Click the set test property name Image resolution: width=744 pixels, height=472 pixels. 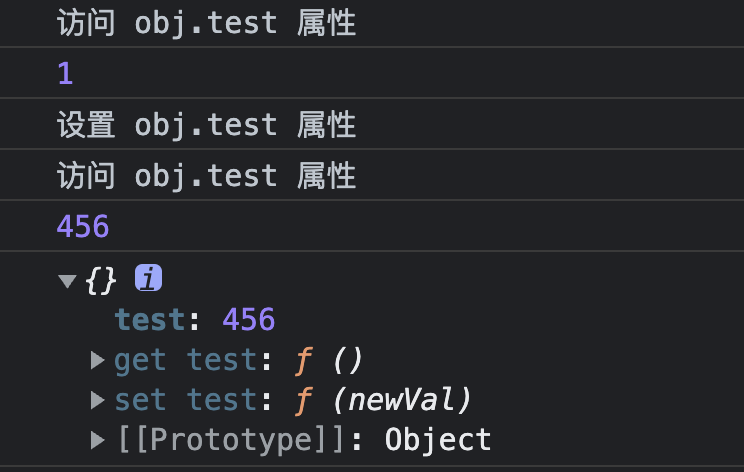pos(186,400)
